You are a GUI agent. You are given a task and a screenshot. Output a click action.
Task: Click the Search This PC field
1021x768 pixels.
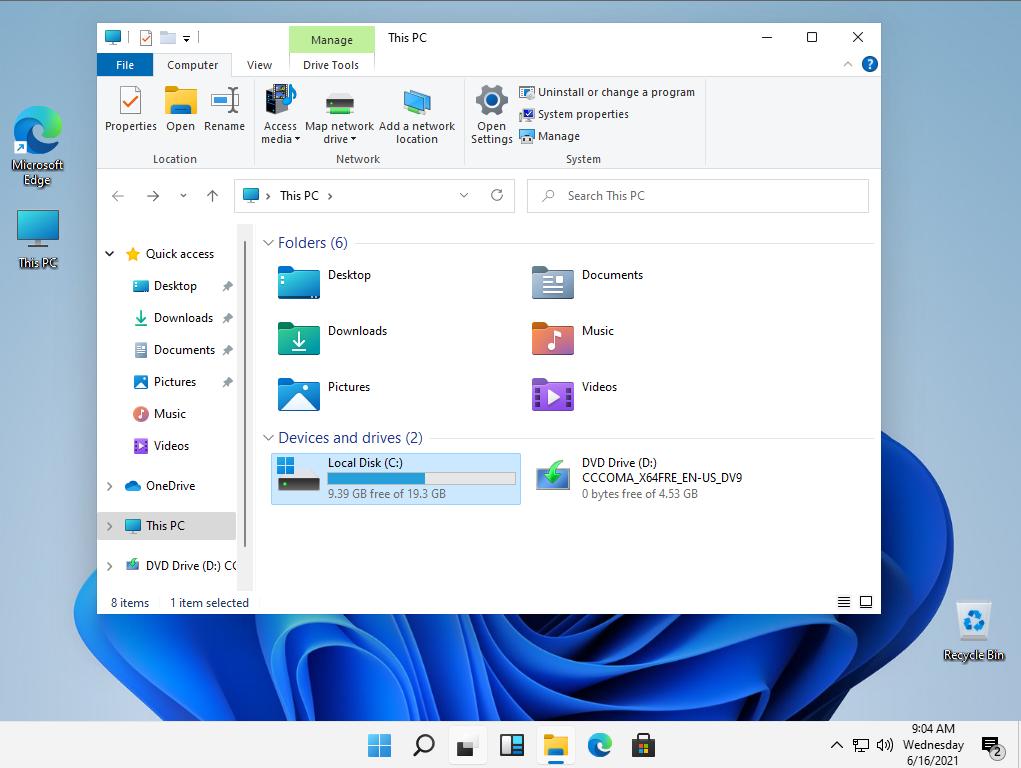697,196
